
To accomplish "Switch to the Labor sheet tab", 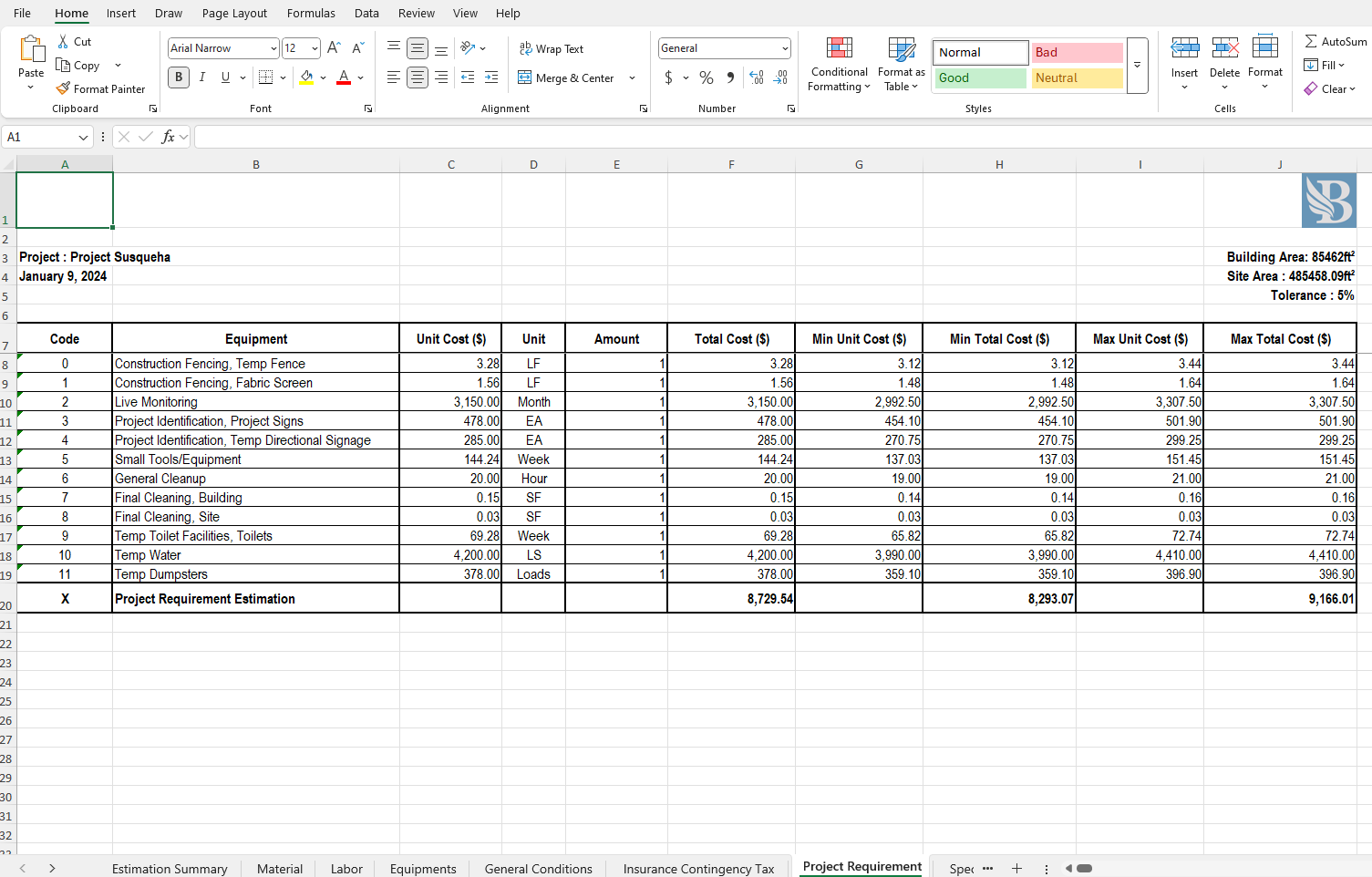I will tap(346, 869).
